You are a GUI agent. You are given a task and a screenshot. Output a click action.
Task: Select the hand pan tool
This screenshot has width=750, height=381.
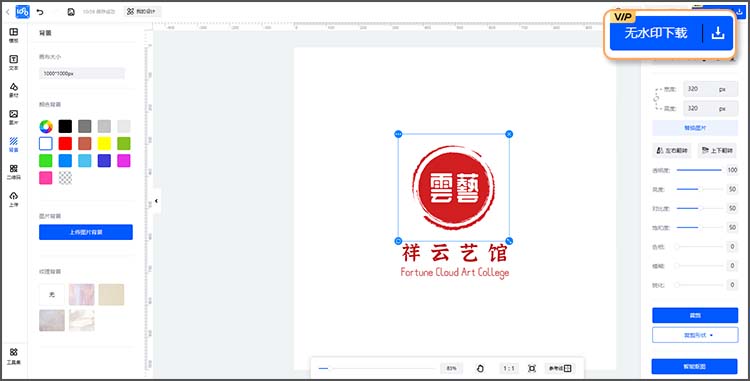[x=480, y=368]
